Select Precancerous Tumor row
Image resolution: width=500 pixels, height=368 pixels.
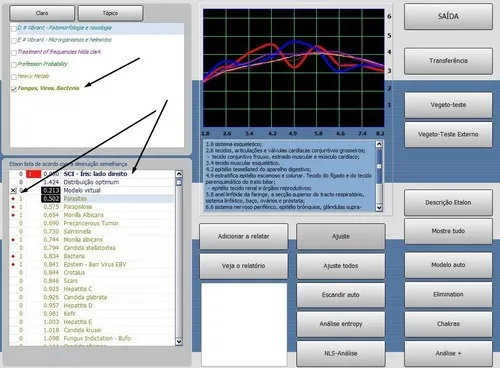[92, 223]
